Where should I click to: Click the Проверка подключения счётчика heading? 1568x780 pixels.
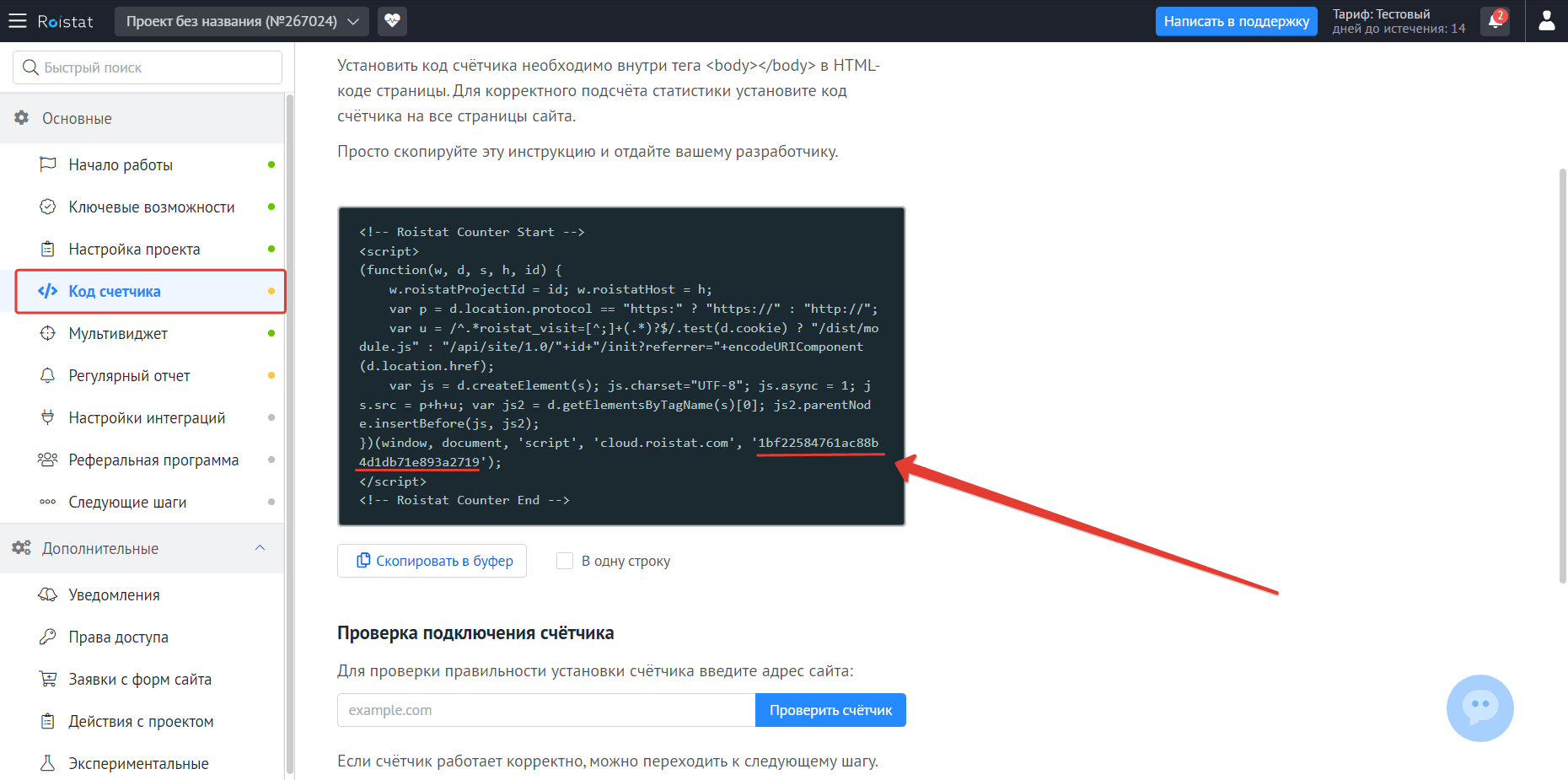[x=475, y=633]
